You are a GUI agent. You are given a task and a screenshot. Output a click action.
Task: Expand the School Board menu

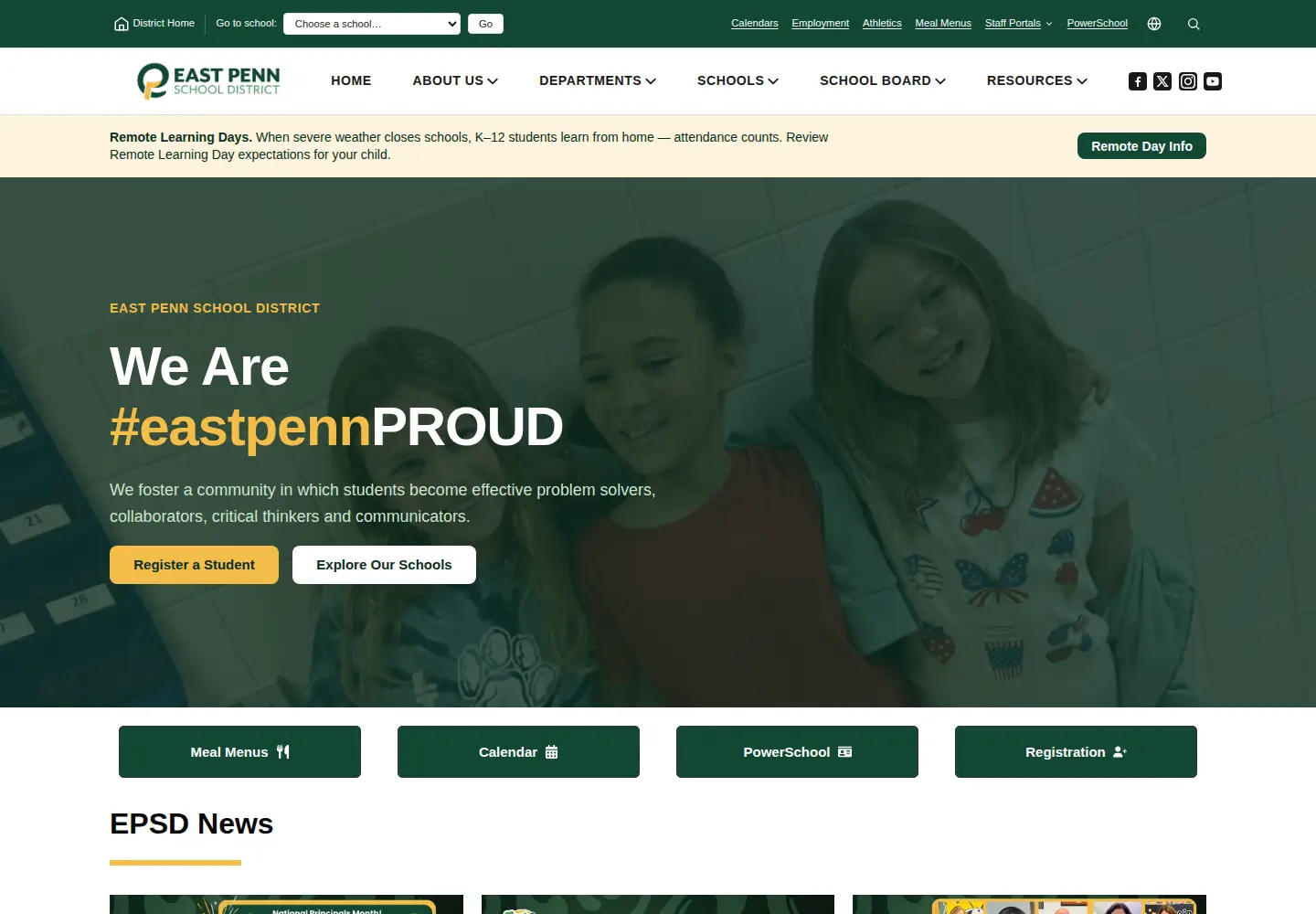883,80
